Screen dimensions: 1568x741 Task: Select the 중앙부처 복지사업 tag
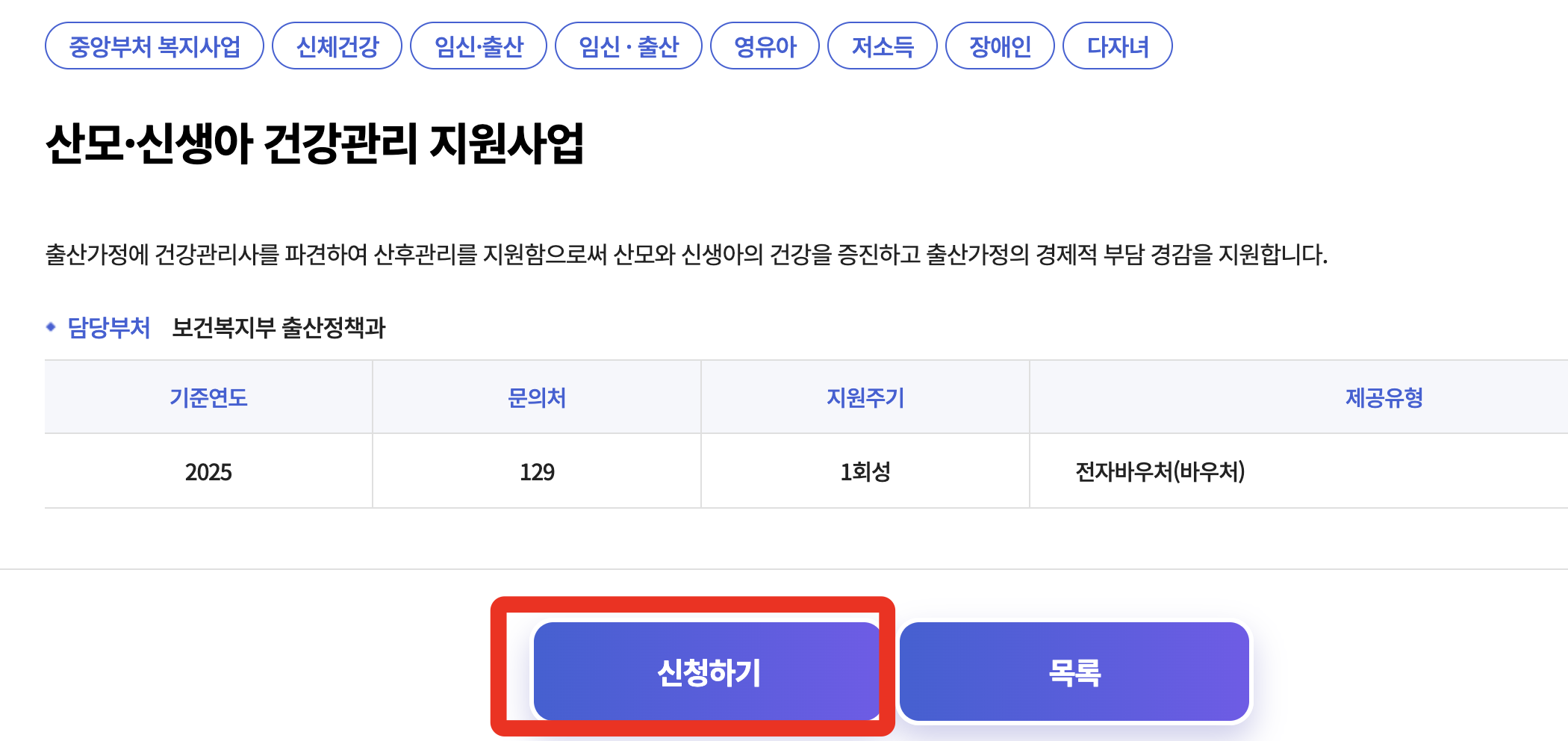pos(154,46)
